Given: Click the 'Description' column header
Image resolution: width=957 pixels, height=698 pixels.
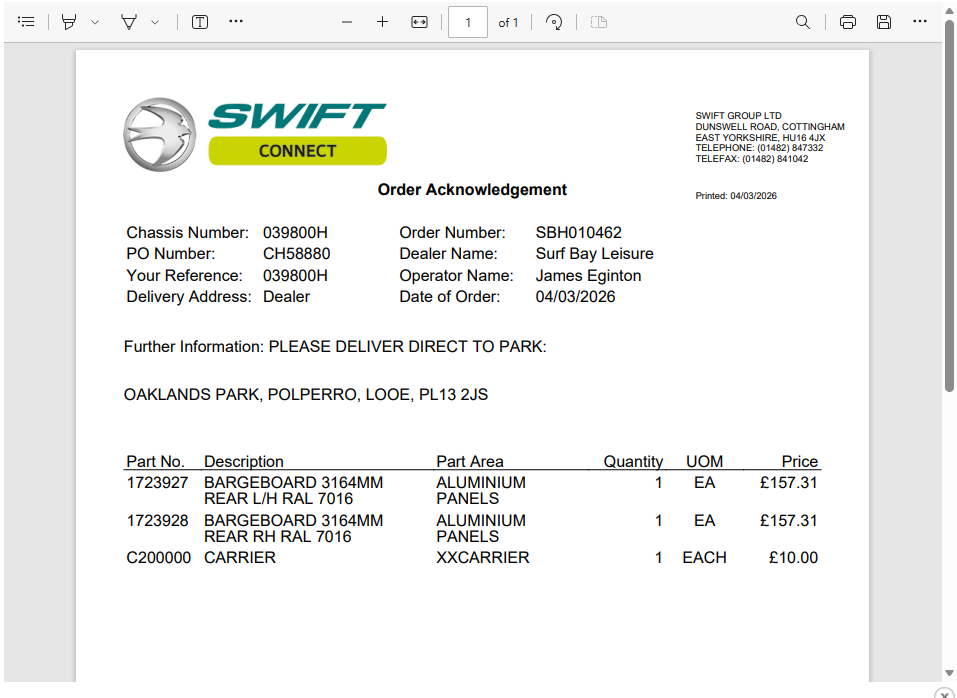Looking at the screenshot, I should tap(244, 461).
